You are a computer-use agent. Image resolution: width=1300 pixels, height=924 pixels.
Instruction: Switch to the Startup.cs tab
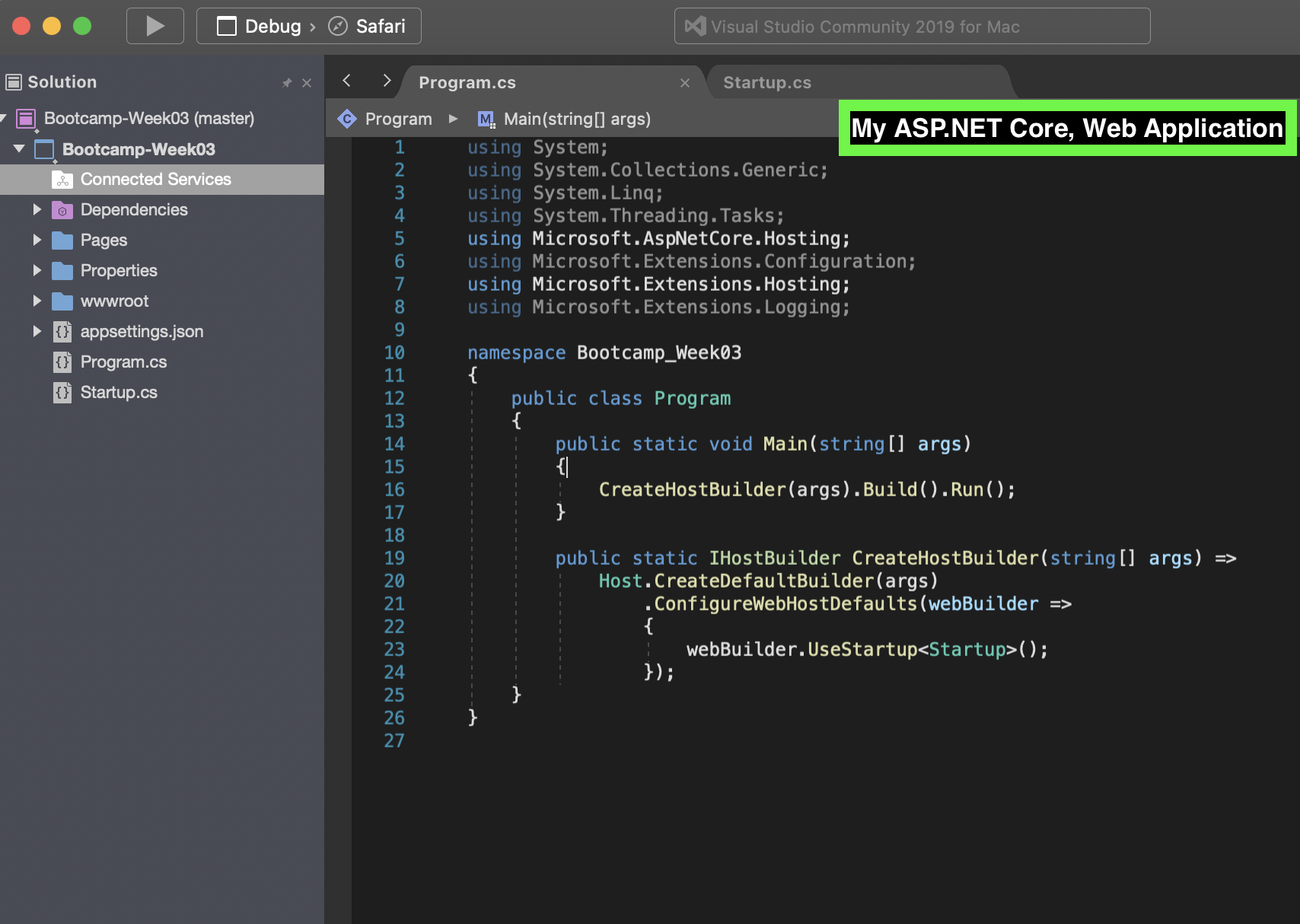(x=767, y=81)
